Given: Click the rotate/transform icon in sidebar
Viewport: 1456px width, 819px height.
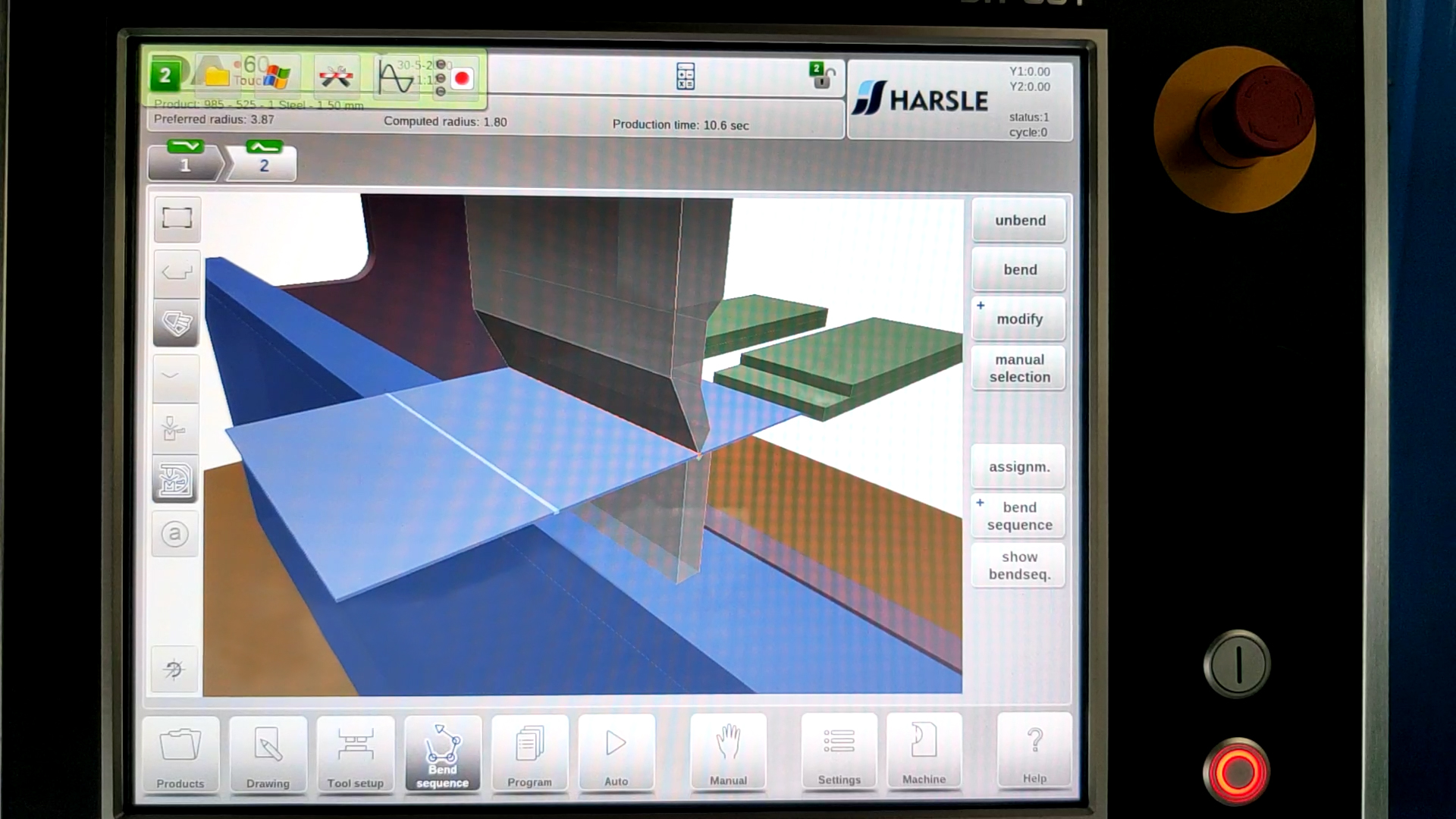Looking at the screenshot, I should [175, 670].
